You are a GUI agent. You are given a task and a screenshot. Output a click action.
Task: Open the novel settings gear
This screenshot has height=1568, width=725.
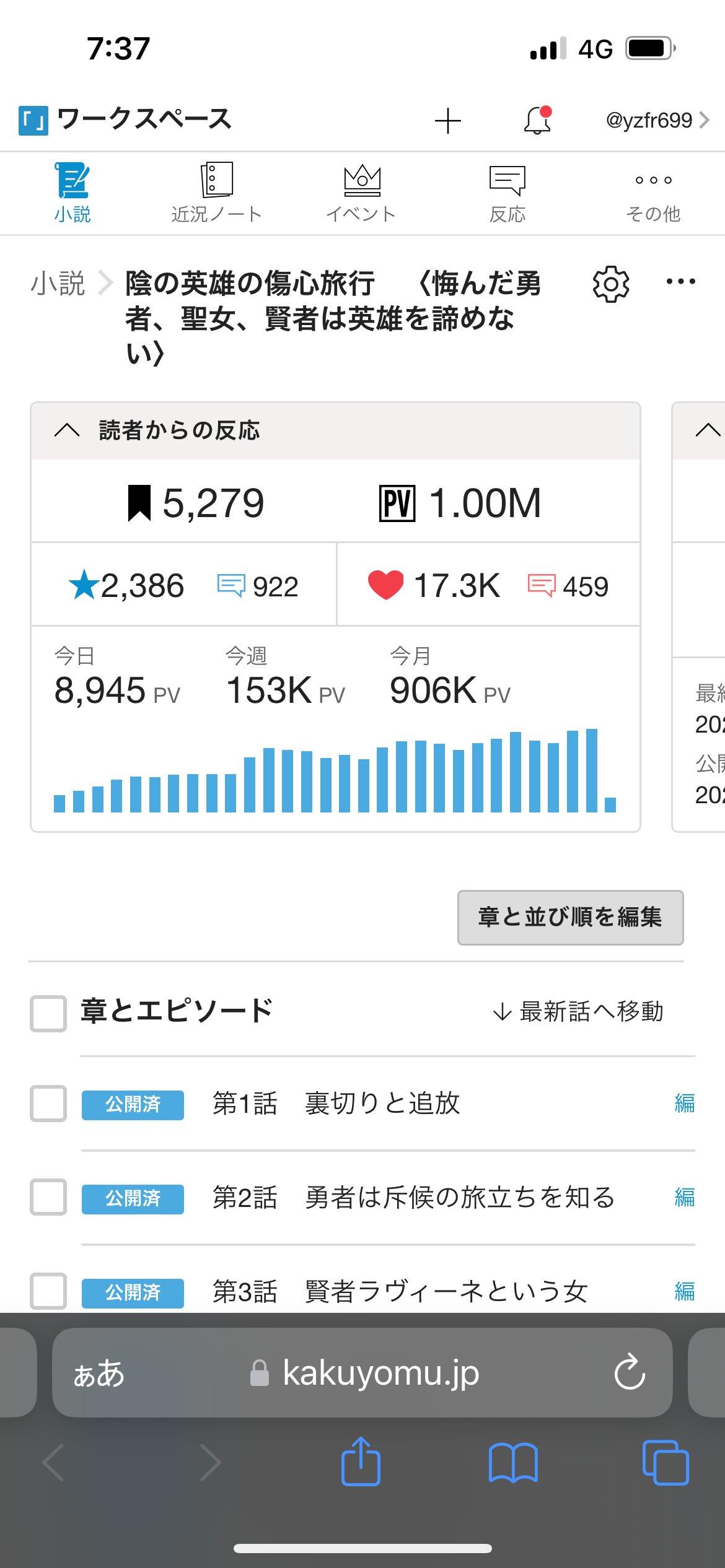[x=611, y=284]
